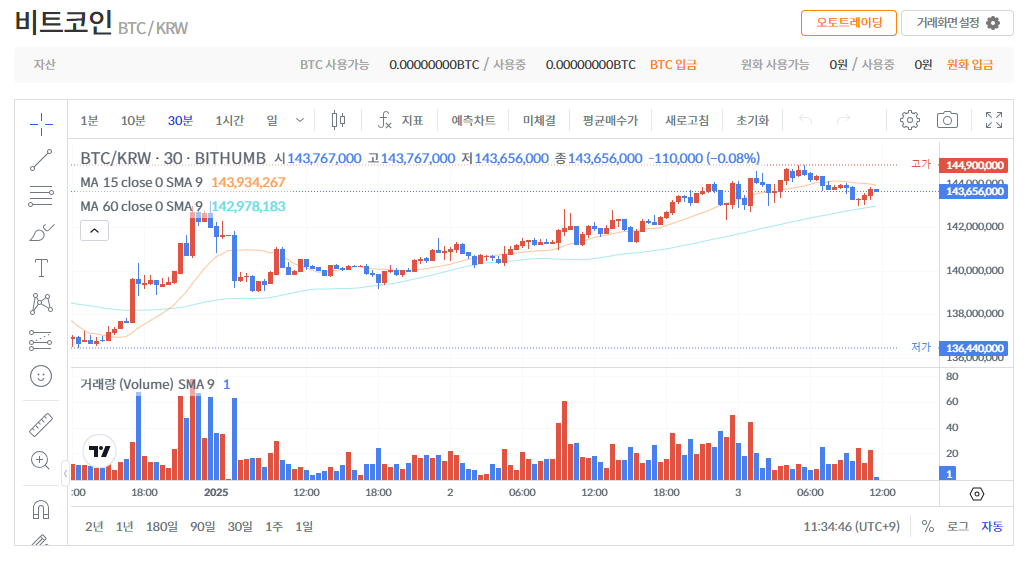The image size is (1027, 561).
Task: Toggle percent scale mode
Action: [x=927, y=526]
